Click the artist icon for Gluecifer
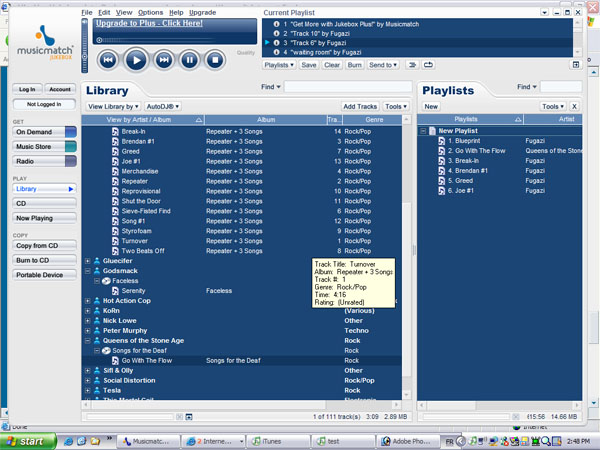 (97, 261)
